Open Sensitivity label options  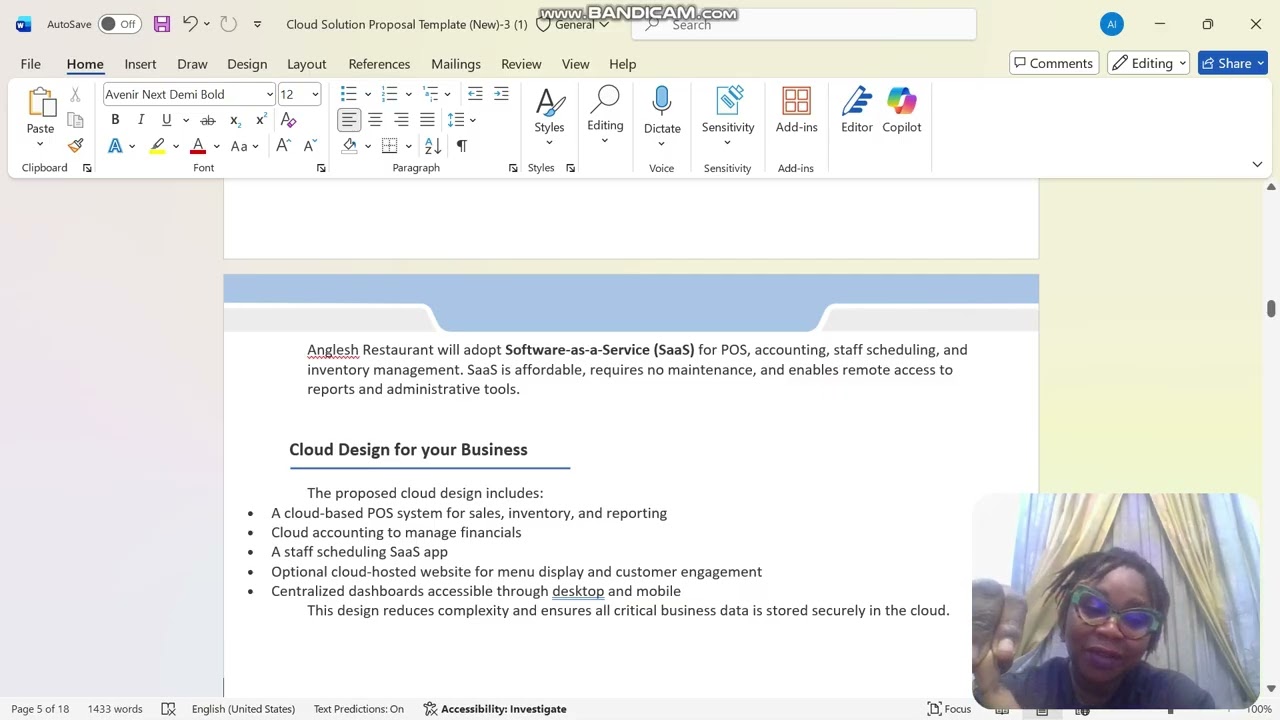point(728,116)
